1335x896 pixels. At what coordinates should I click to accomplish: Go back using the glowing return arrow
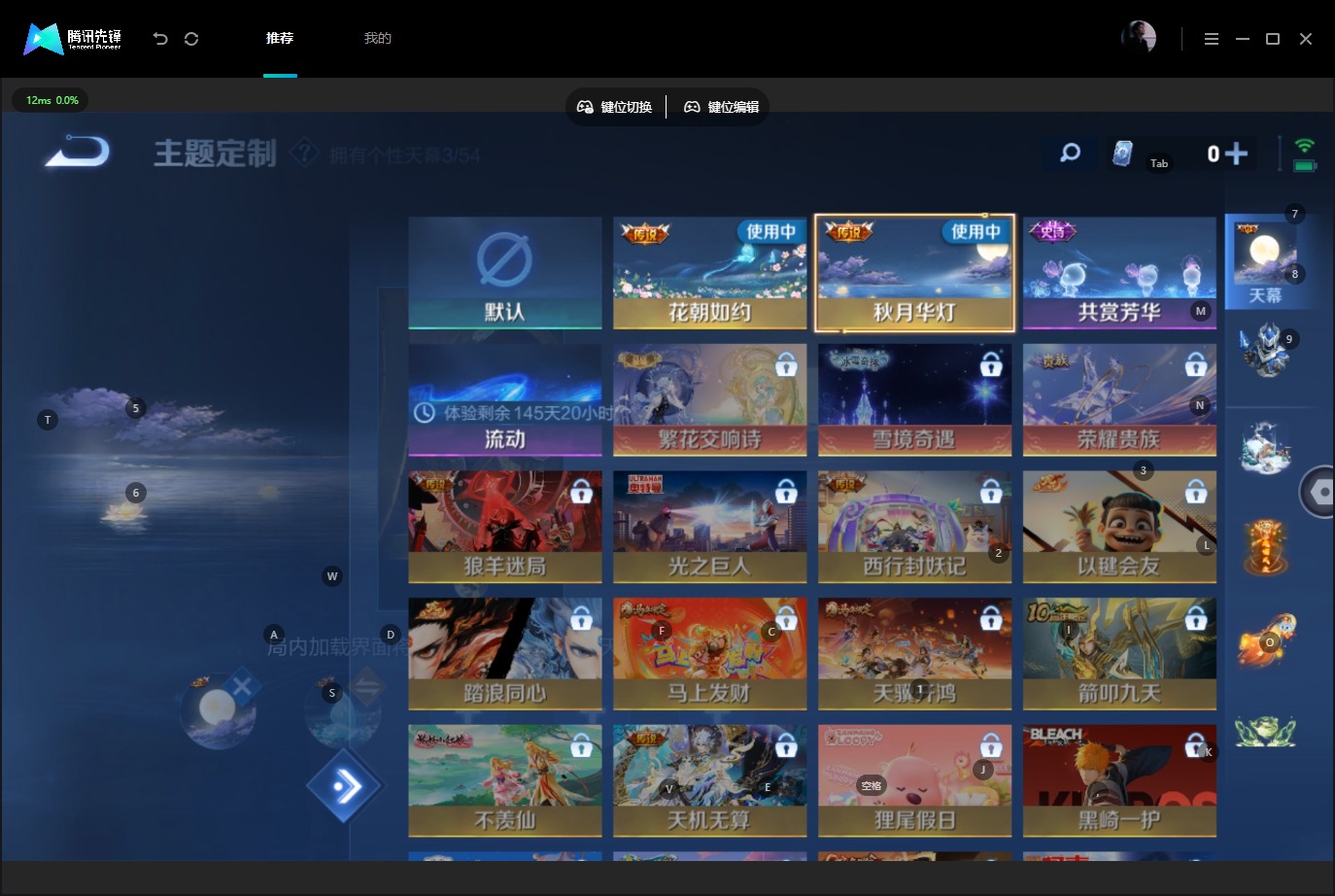(78, 152)
